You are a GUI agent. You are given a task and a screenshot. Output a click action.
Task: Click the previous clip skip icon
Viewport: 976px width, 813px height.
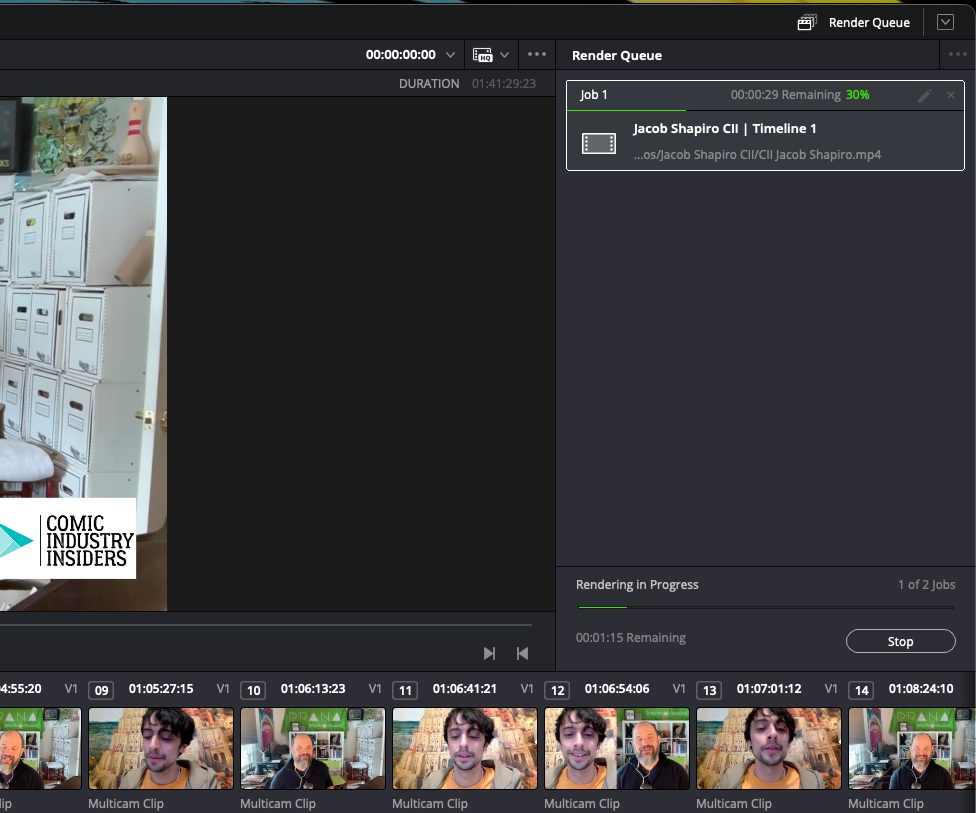click(522, 653)
